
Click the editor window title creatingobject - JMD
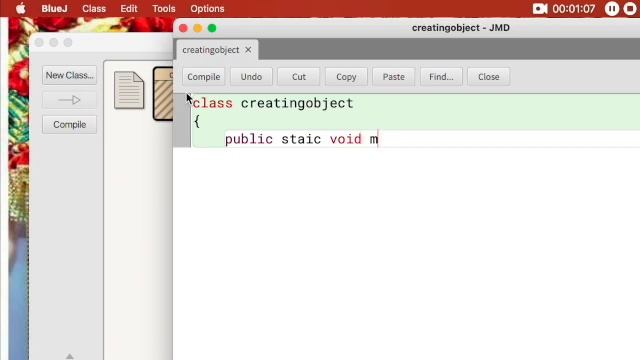pos(460,28)
